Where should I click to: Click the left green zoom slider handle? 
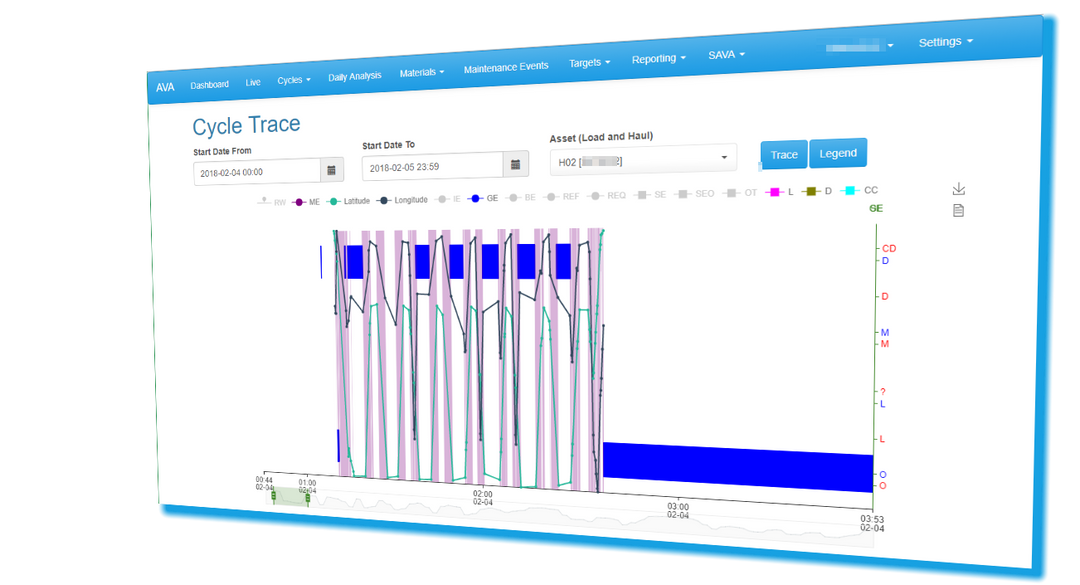274,496
